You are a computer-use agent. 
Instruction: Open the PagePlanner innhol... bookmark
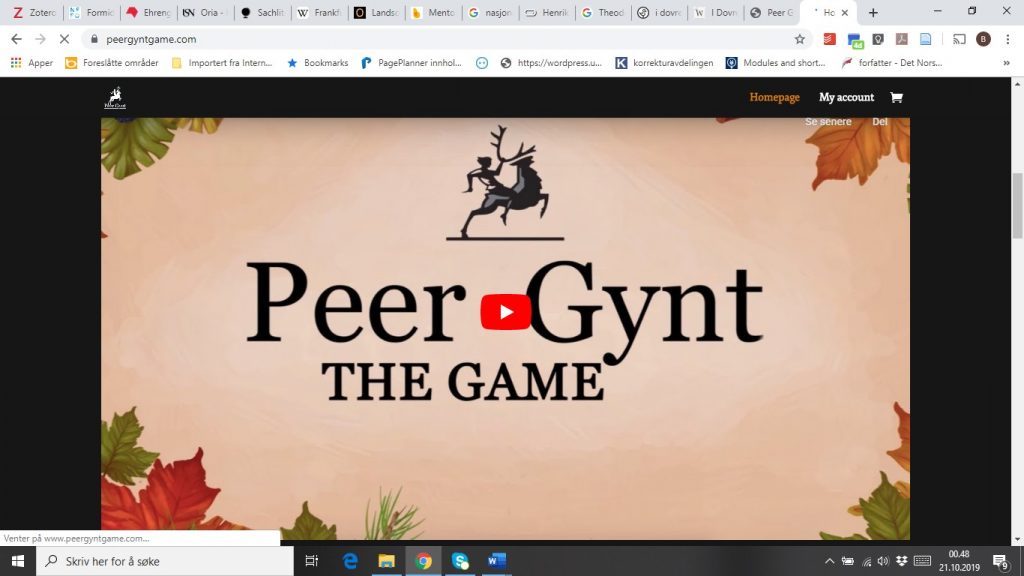point(411,63)
